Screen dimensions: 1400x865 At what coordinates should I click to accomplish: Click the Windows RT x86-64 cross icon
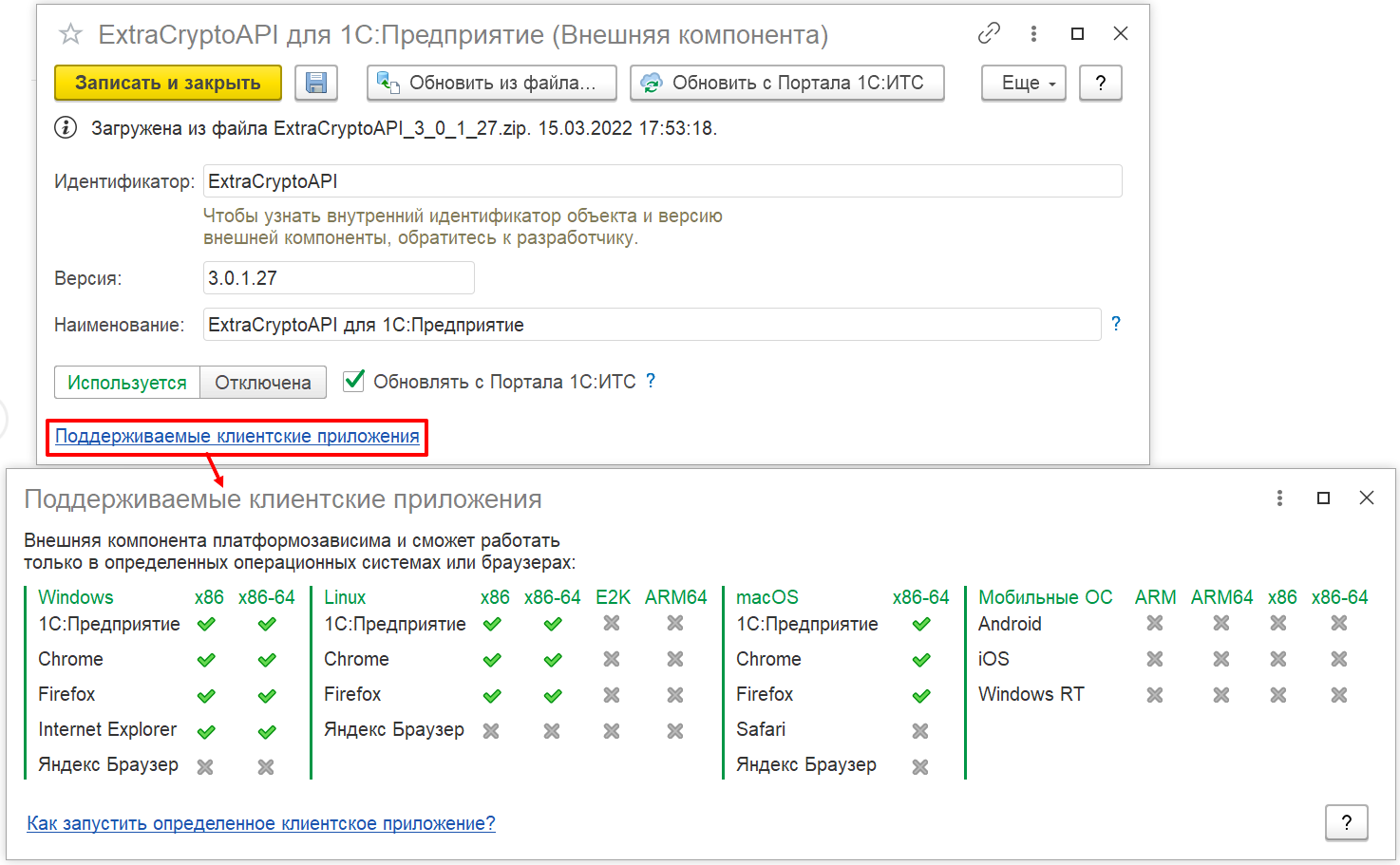(1339, 695)
